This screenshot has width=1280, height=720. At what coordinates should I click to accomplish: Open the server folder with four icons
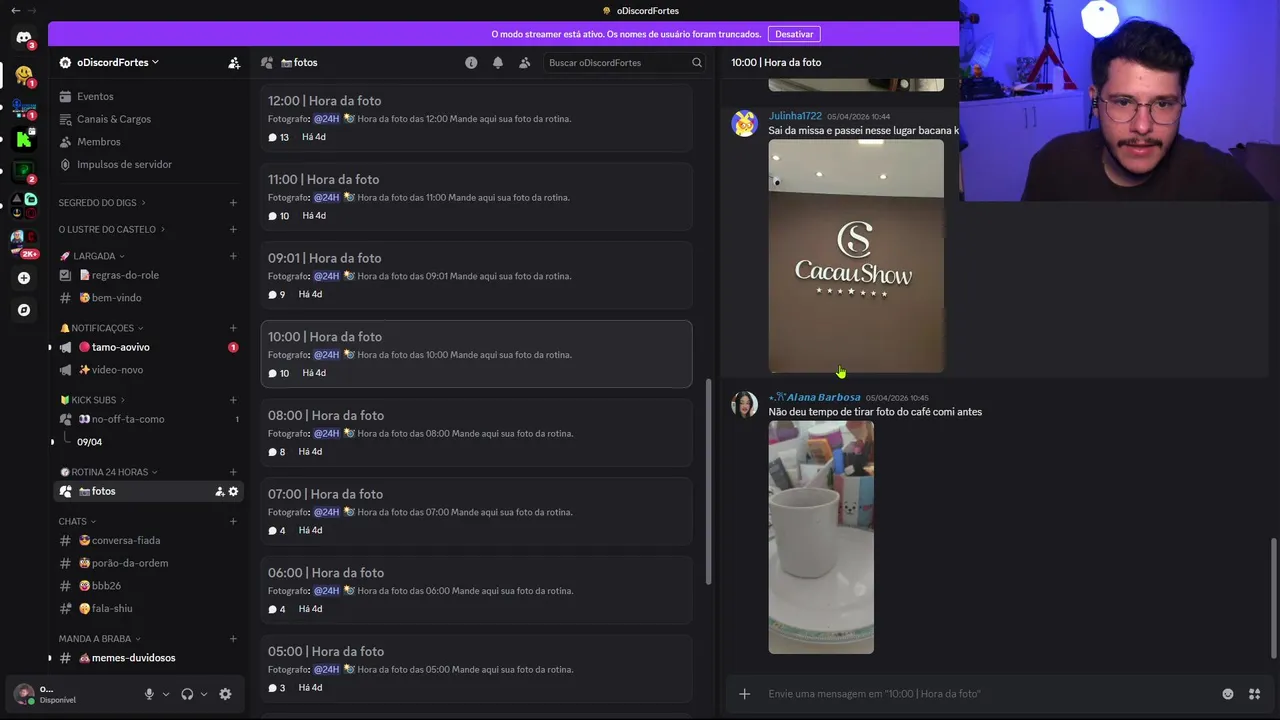(24, 205)
